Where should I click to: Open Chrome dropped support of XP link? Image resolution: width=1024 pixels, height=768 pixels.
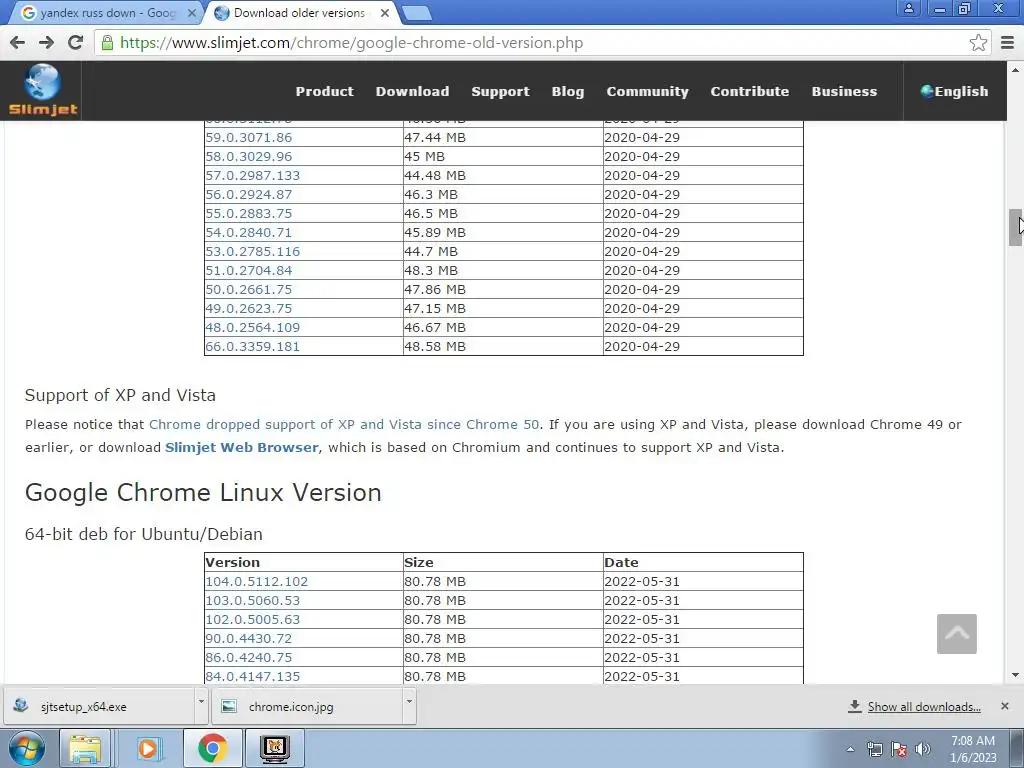[x=344, y=424]
